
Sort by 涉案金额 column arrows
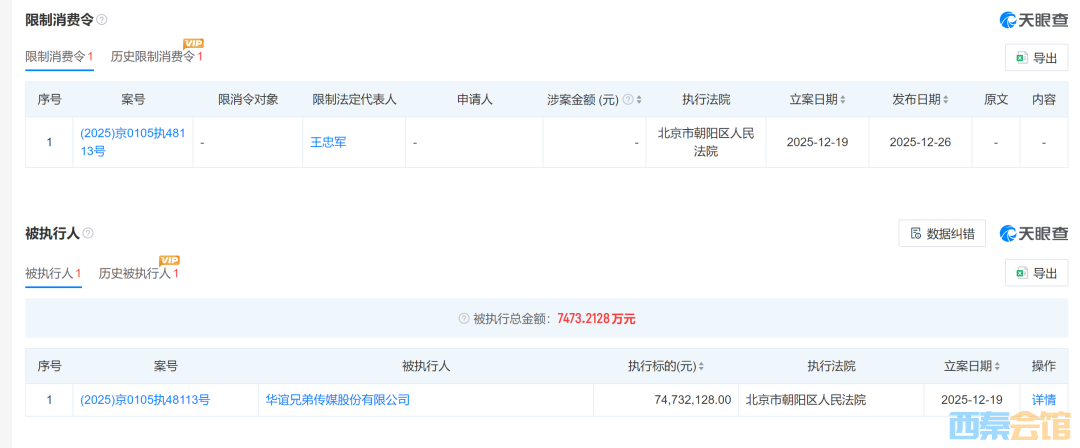coord(639,100)
